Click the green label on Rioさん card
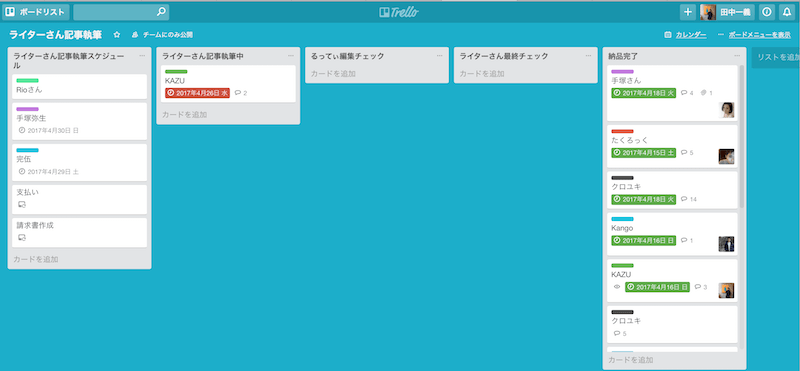 point(27,80)
